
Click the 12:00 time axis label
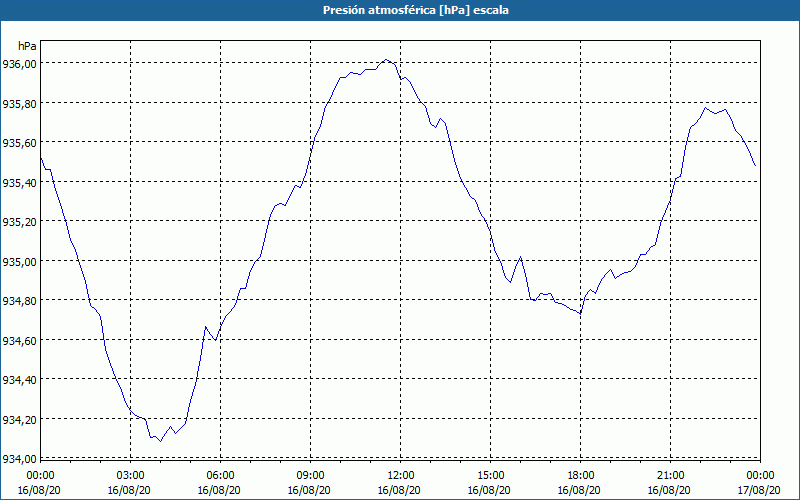[401, 476]
